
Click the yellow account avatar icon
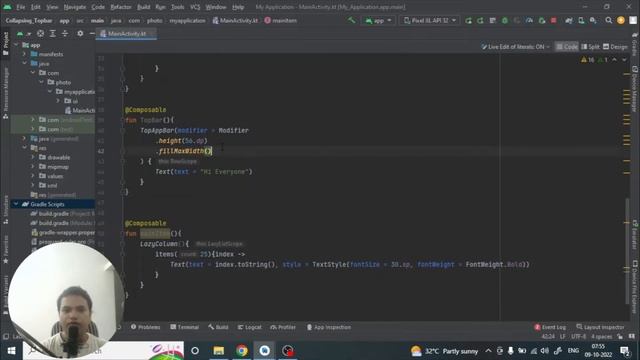click(621, 20)
